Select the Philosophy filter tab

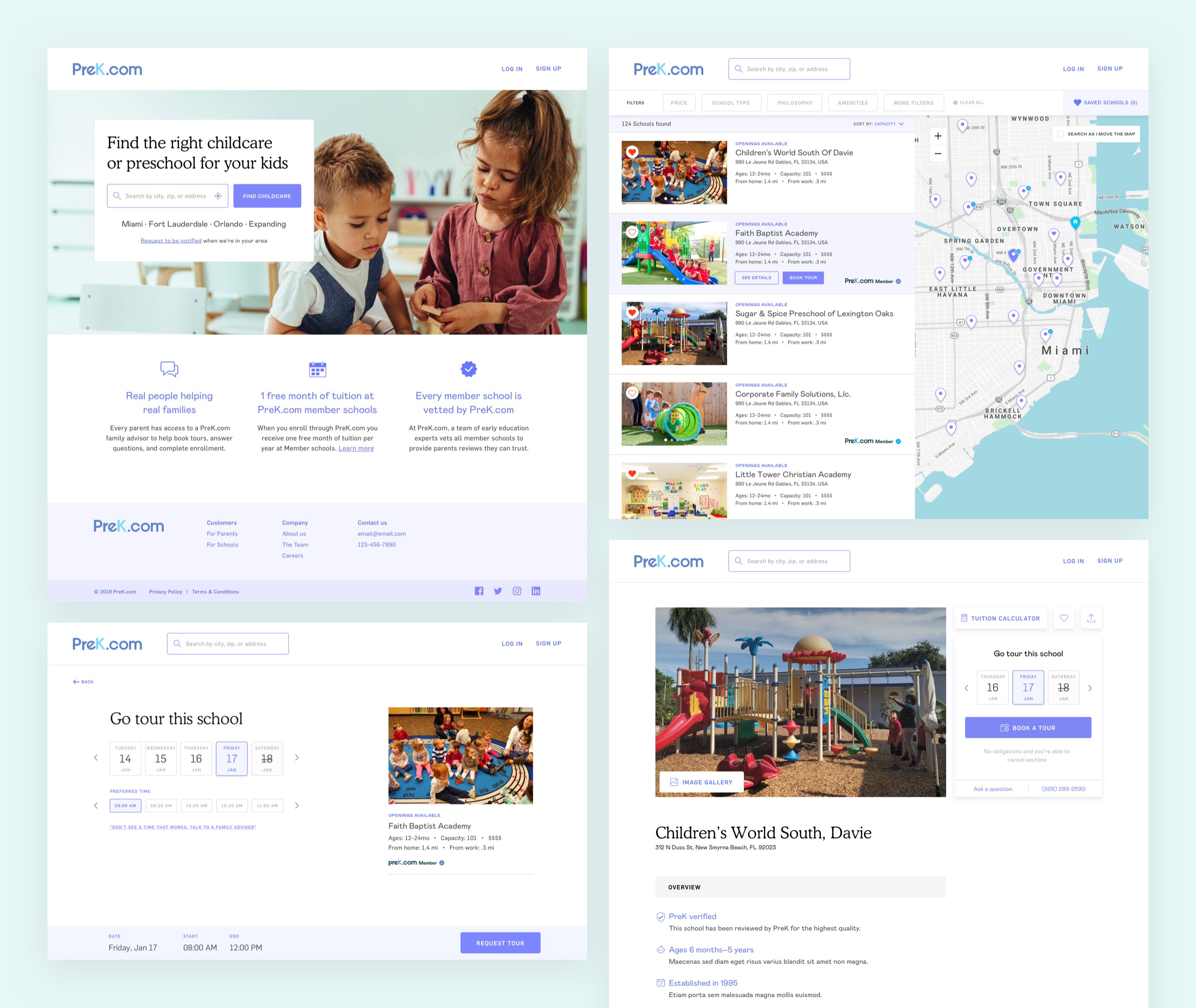(x=794, y=103)
